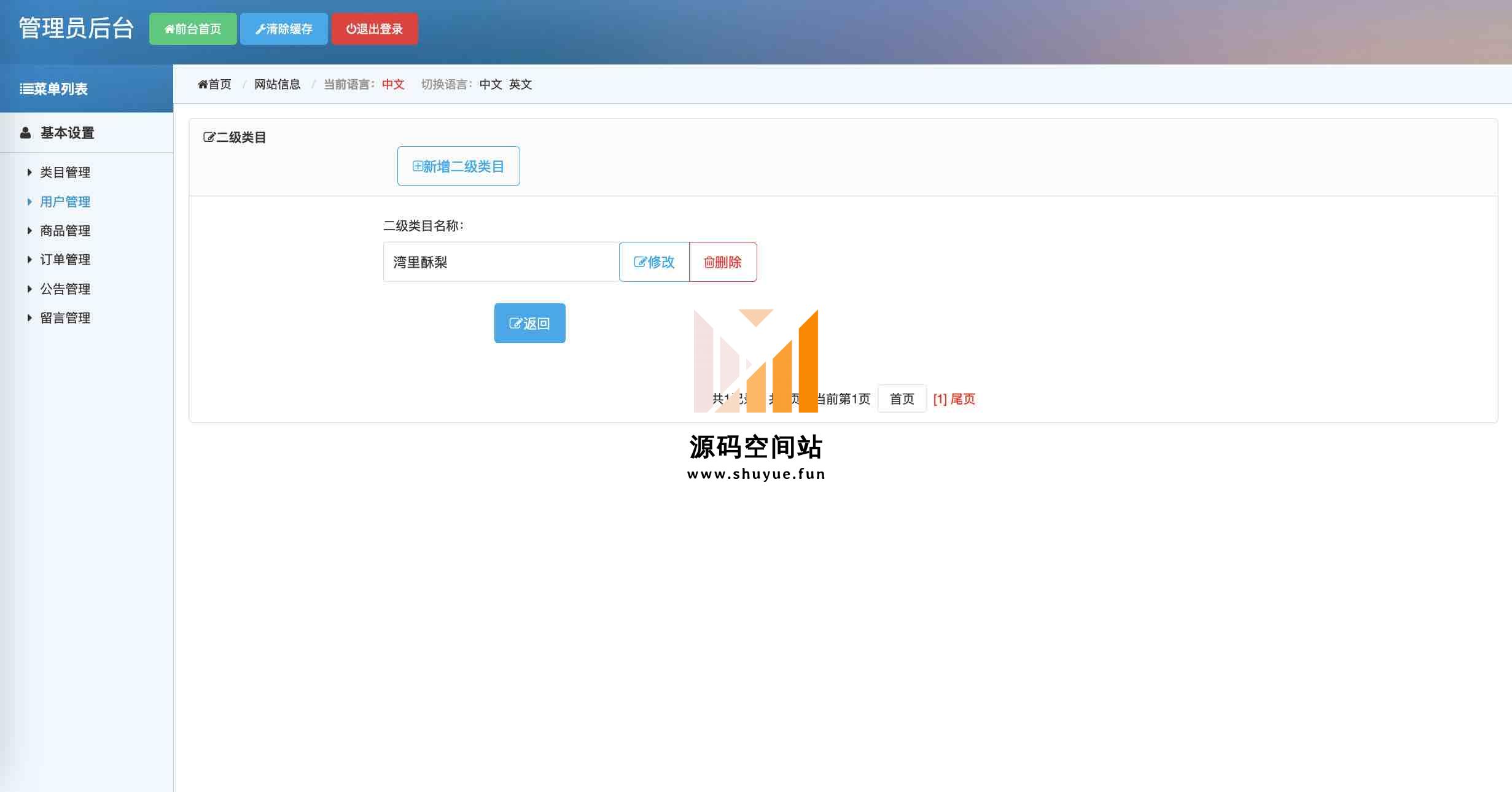This screenshot has width=1512, height=792.
Task: Click 网站信息 breadcrumb link
Action: point(278,84)
